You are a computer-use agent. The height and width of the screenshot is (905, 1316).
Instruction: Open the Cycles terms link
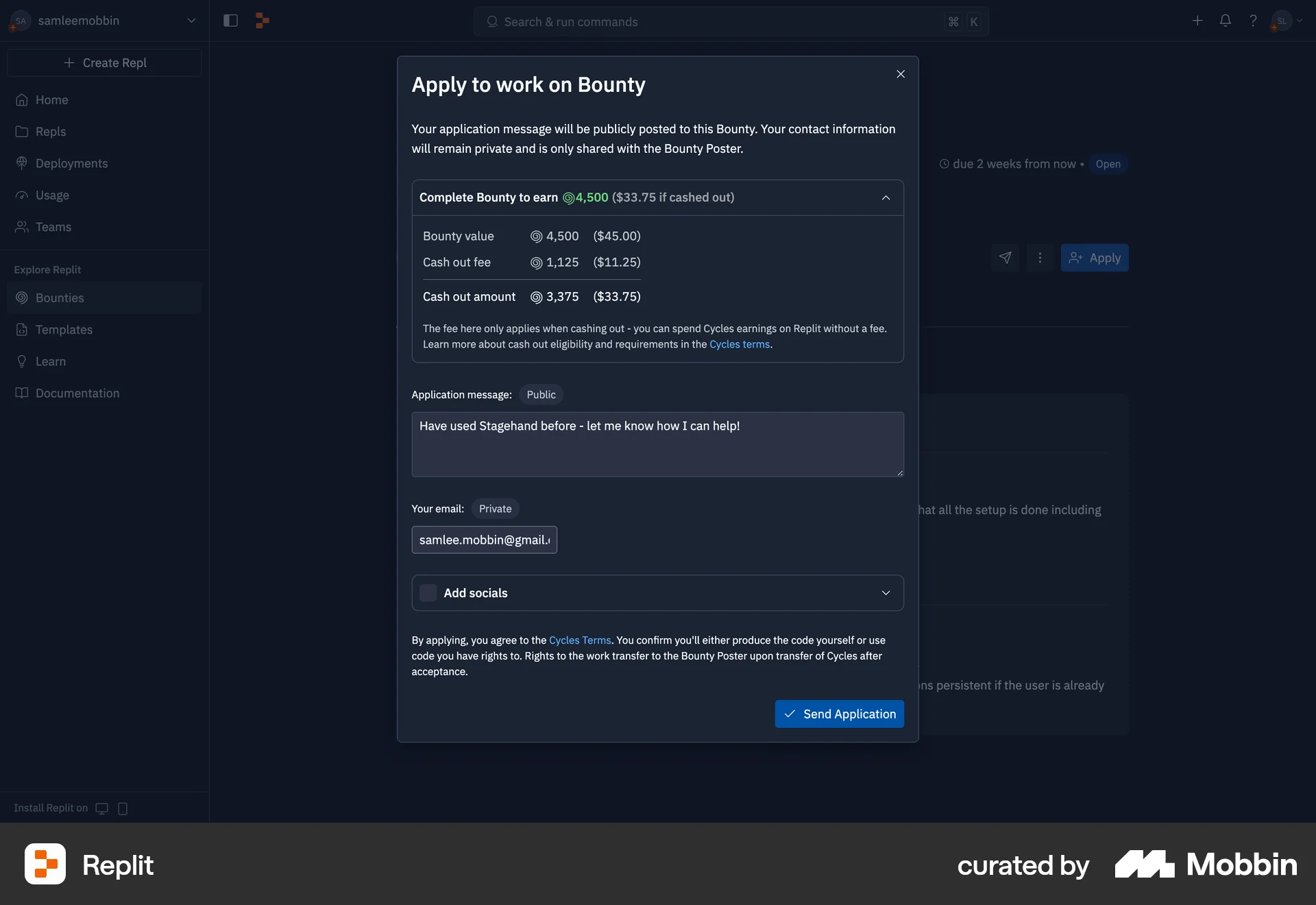coord(740,344)
